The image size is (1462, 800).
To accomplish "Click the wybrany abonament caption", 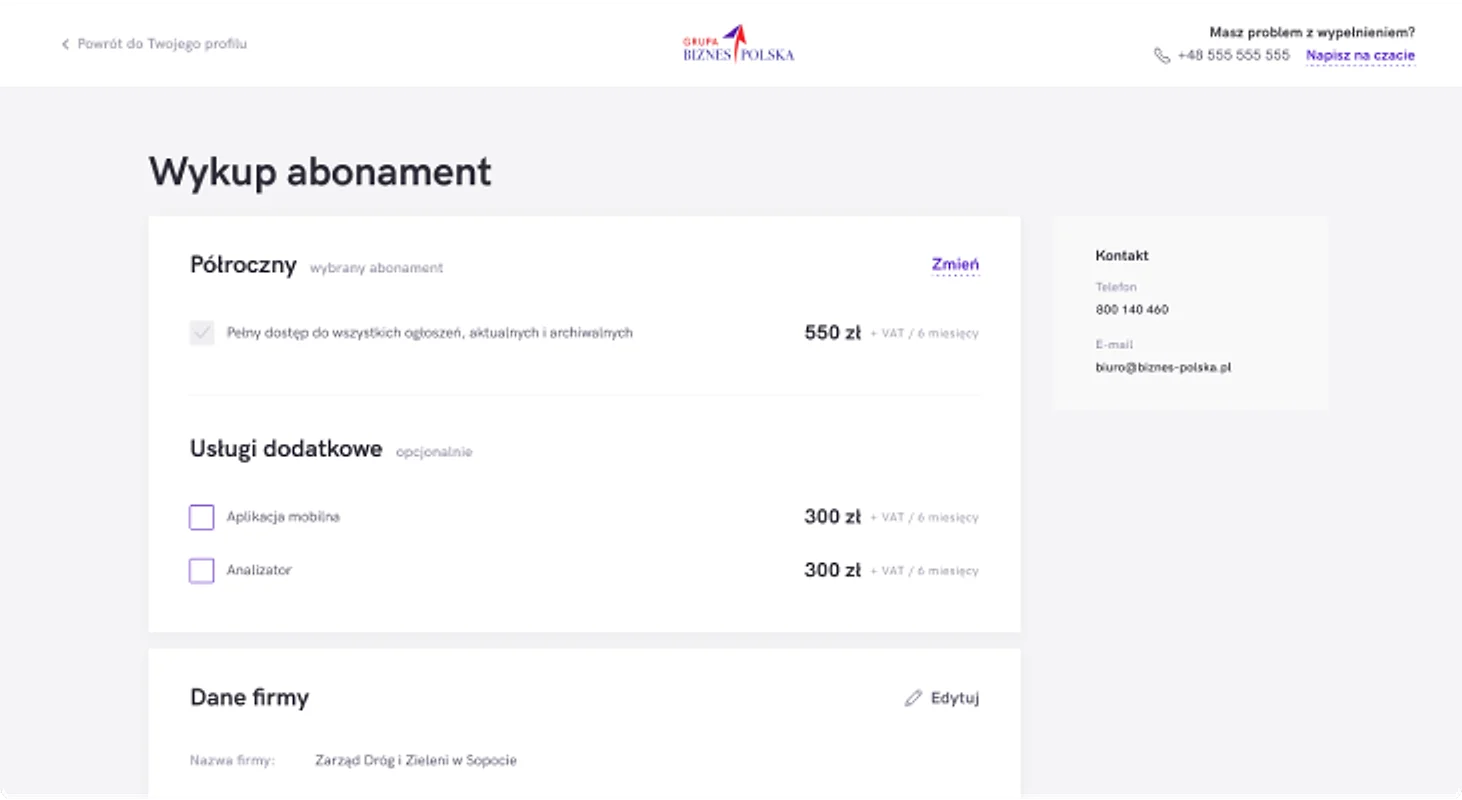I will (x=376, y=268).
